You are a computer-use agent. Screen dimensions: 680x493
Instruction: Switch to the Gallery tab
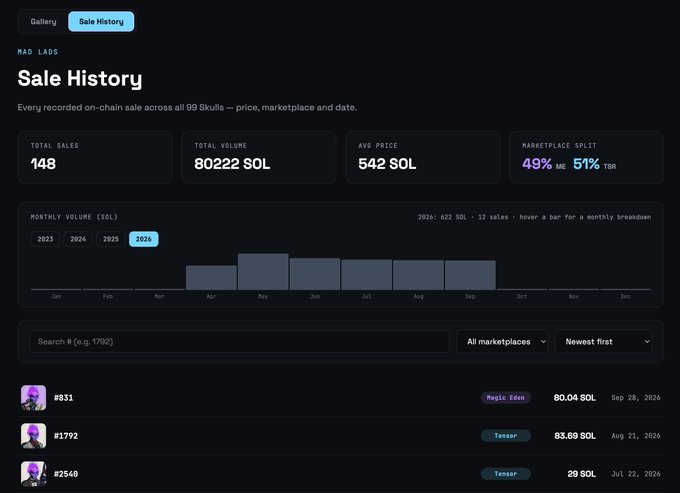43,22
